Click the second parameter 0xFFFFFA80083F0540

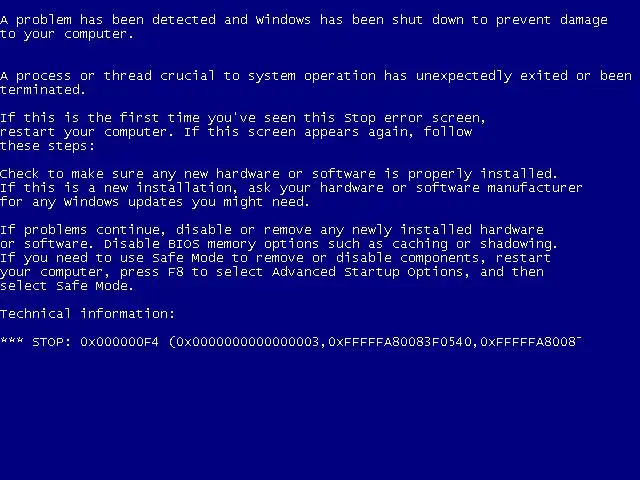pyautogui.click(x=400, y=342)
